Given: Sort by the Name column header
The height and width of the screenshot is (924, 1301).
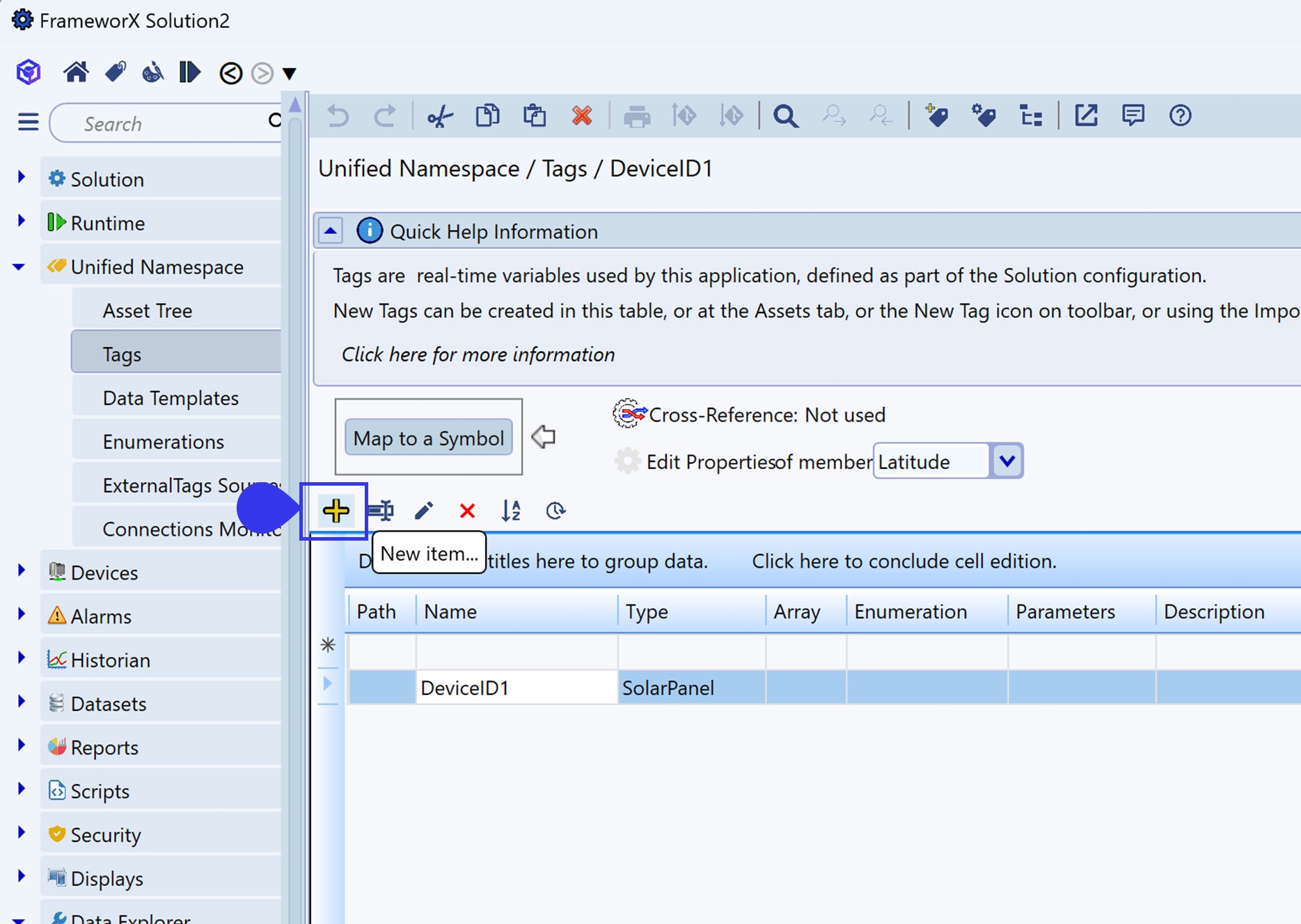Looking at the screenshot, I should [x=517, y=612].
